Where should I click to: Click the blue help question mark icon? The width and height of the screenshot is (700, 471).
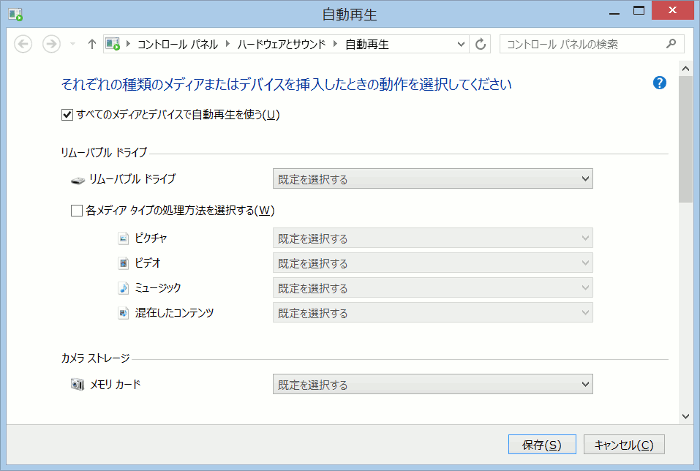point(659,83)
